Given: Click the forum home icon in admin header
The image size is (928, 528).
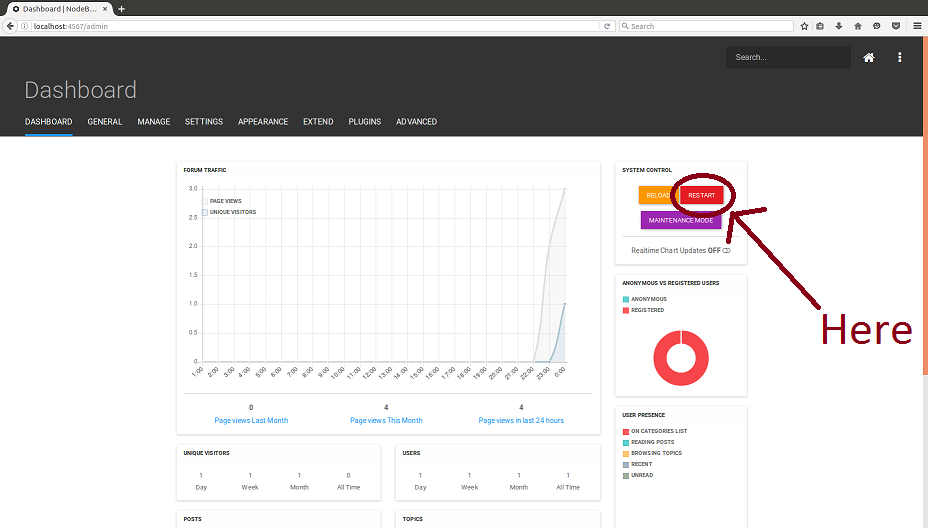Looking at the screenshot, I should click(868, 57).
